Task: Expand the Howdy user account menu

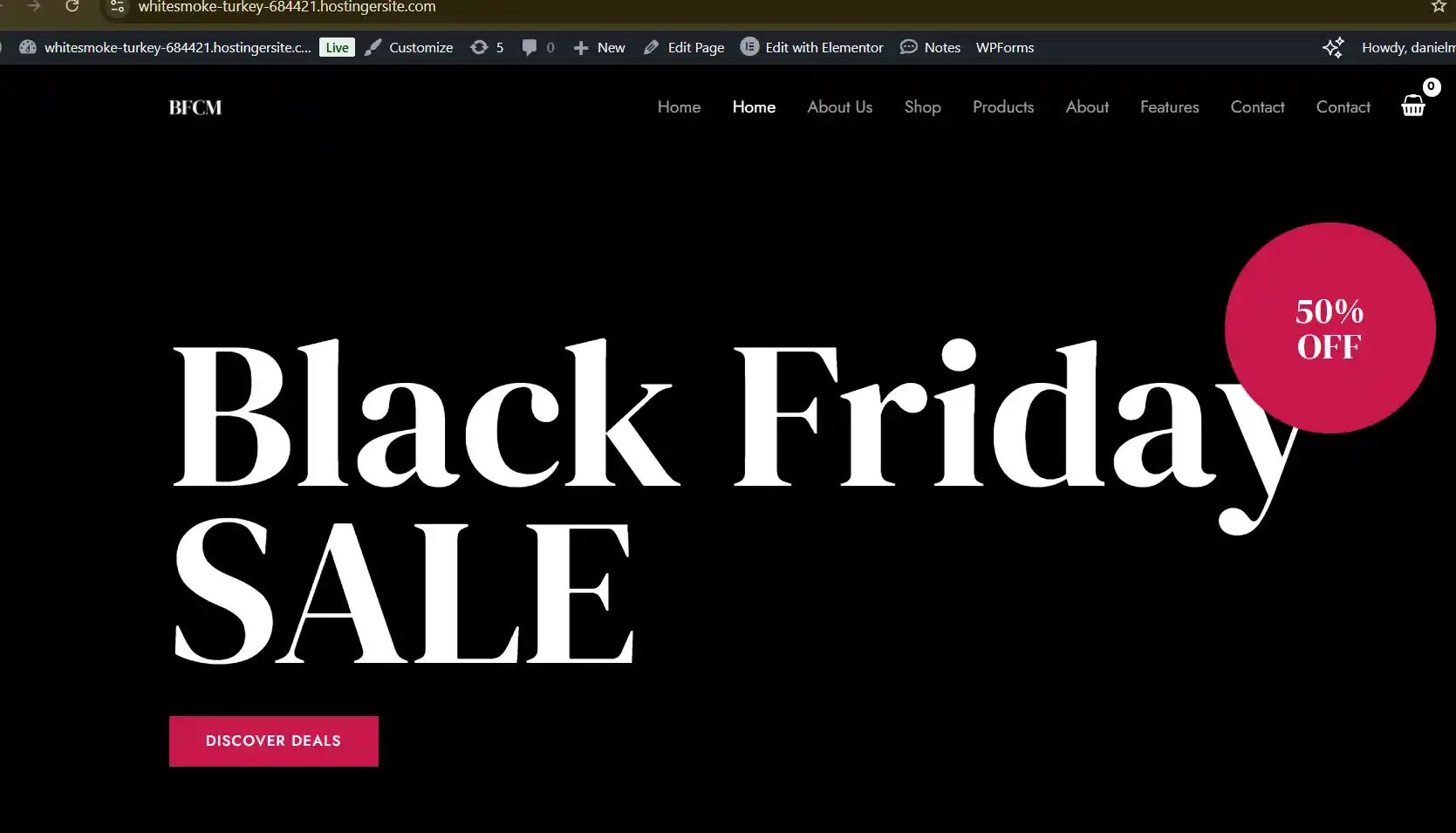Action: [1408, 47]
